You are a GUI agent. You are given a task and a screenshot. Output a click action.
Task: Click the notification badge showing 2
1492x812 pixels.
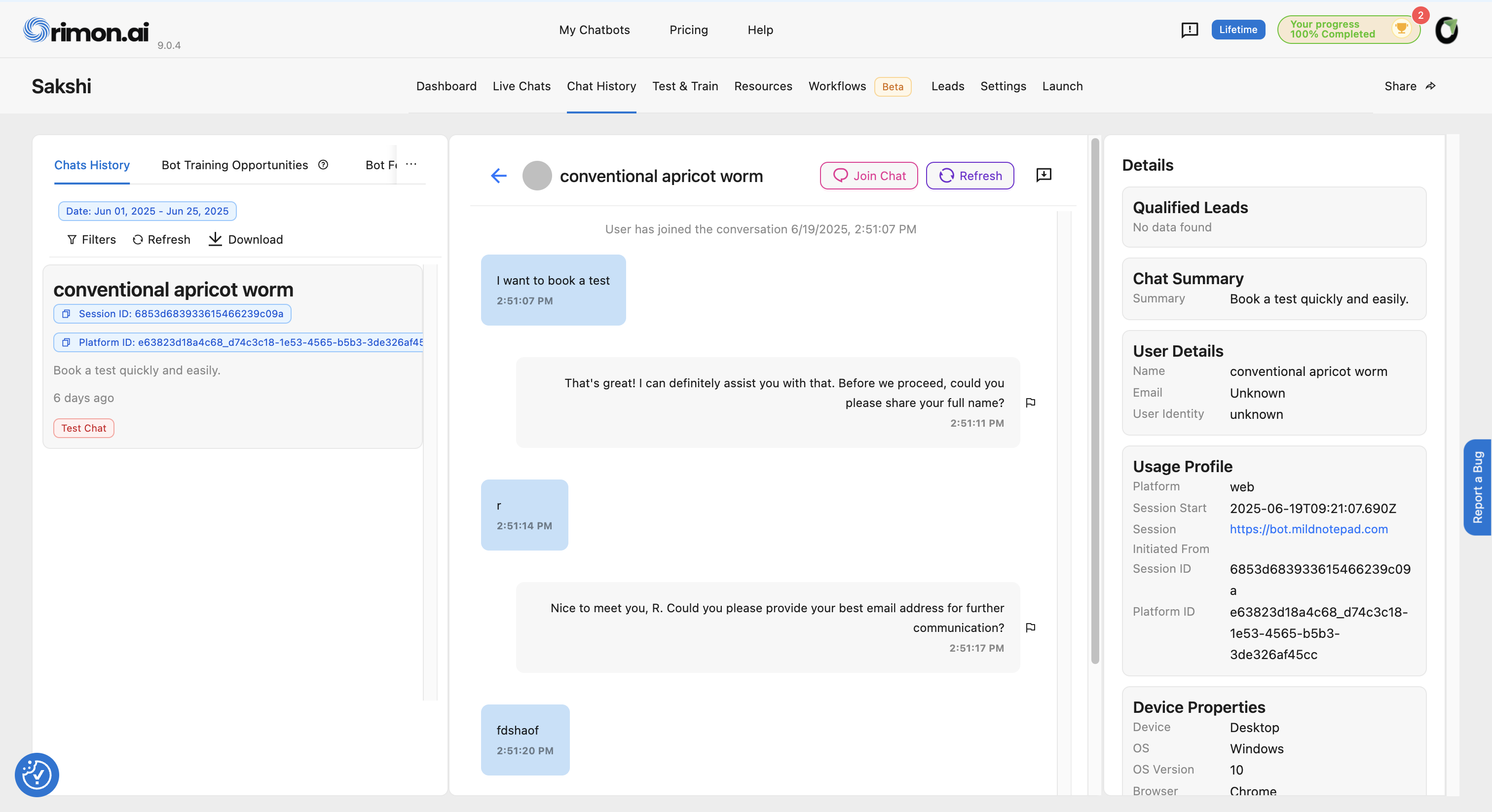point(1420,15)
